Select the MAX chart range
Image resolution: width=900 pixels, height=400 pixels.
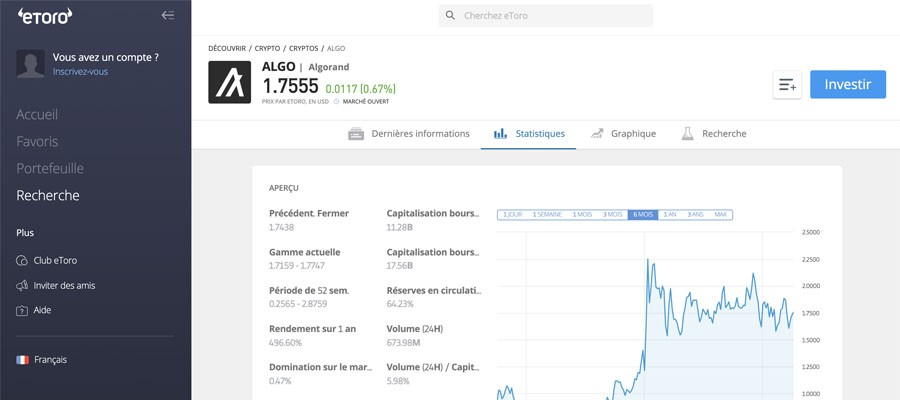click(720, 215)
